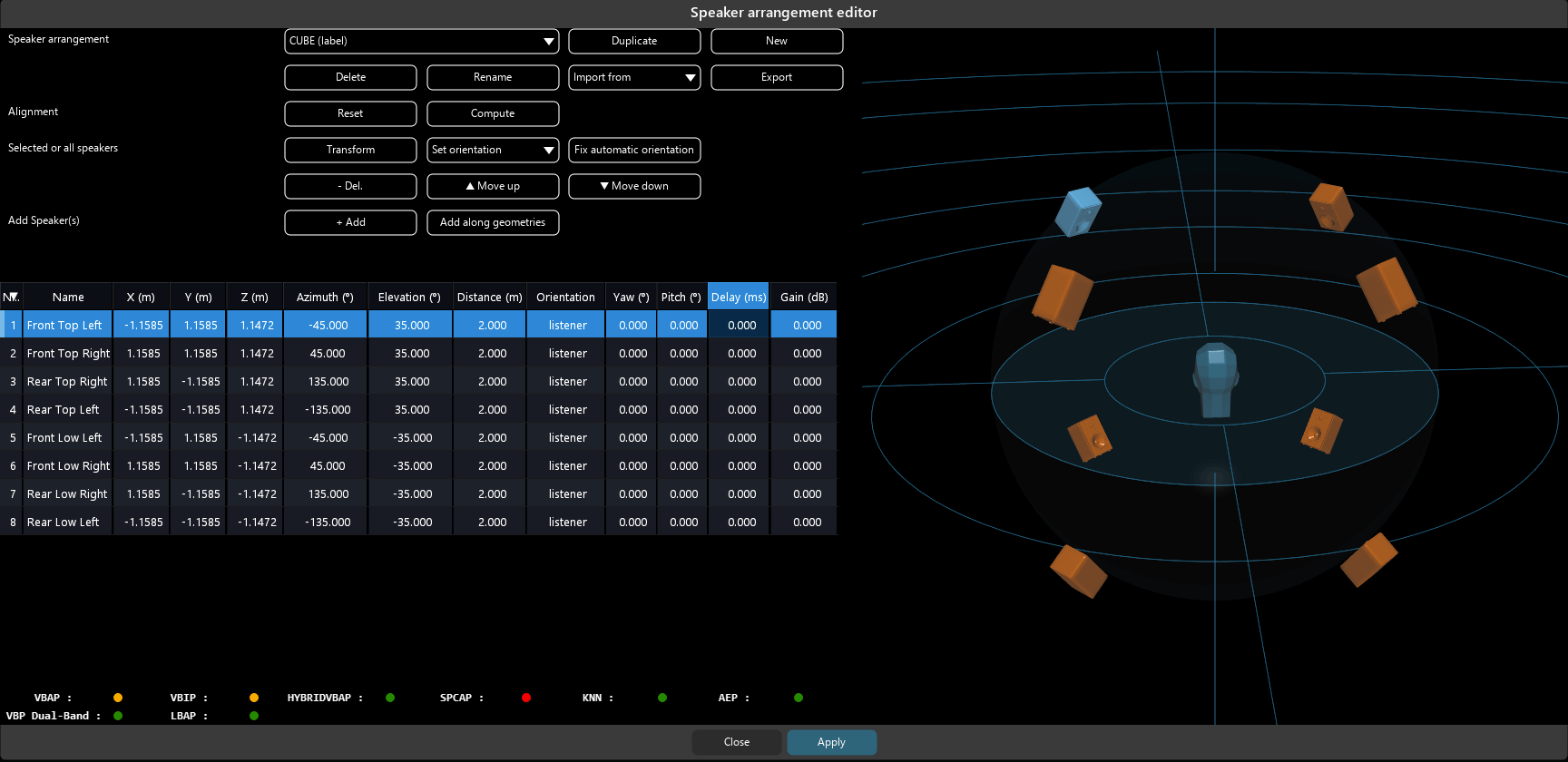This screenshot has height=762, width=1568.
Task: Click the listener head model in 3D view
Action: pyautogui.click(x=1215, y=380)
